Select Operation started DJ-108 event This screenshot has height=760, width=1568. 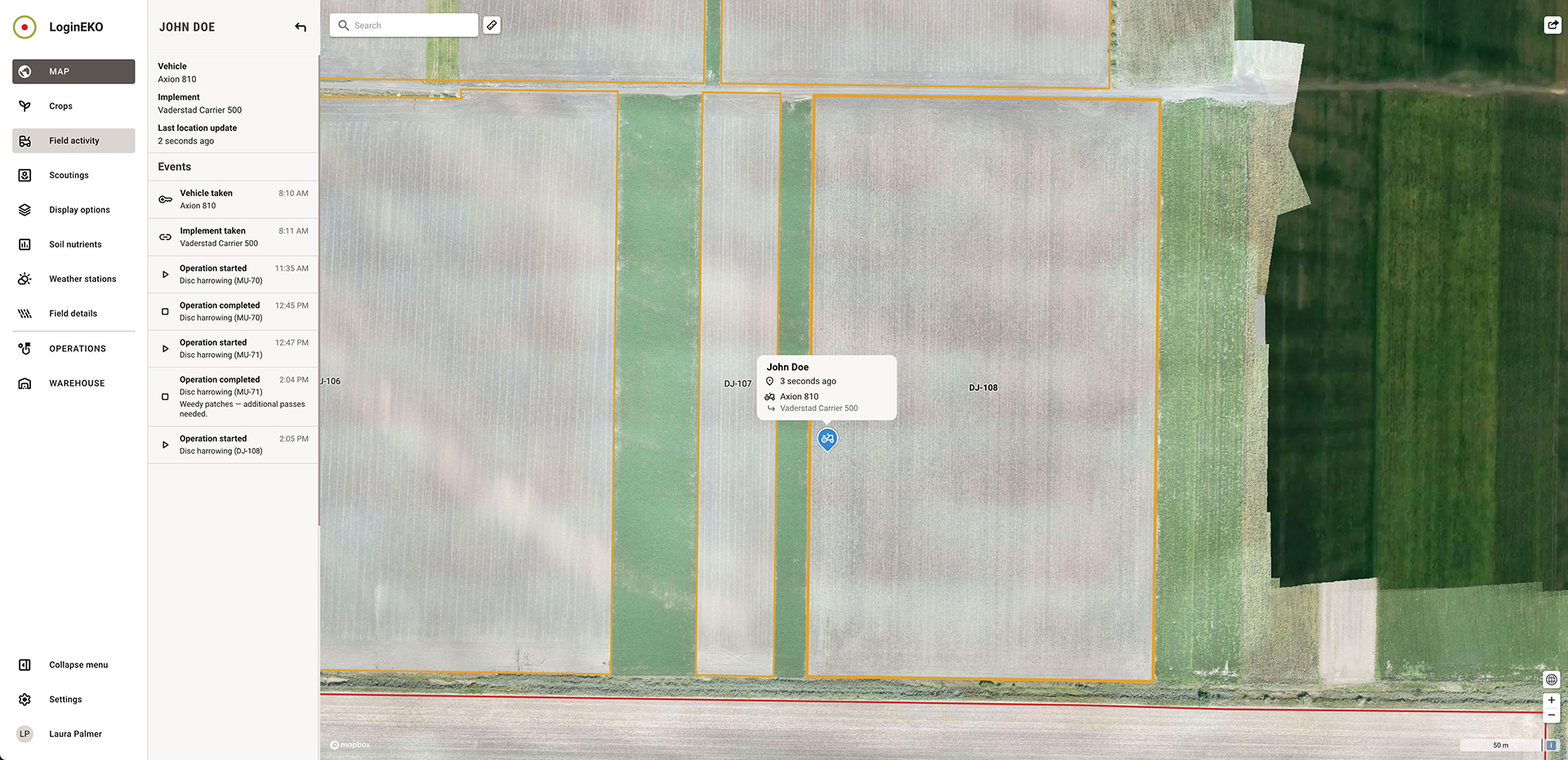tap(233, 445)
